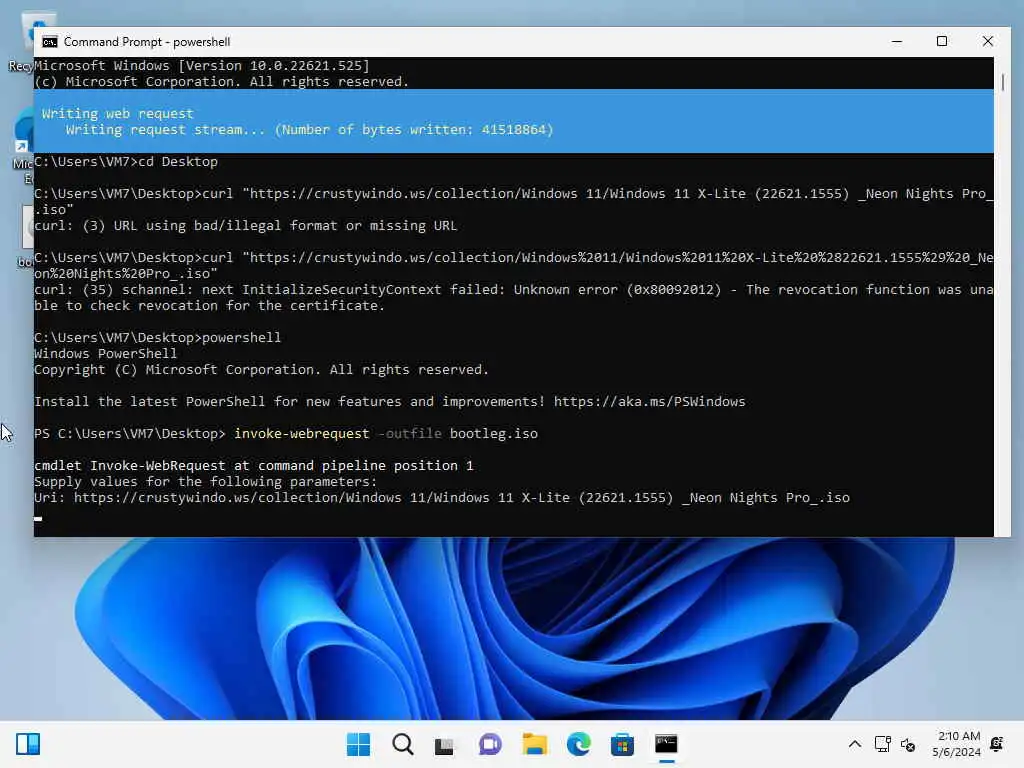Show hidden system tray icons

pyautogui.click(x=854, y=744)
